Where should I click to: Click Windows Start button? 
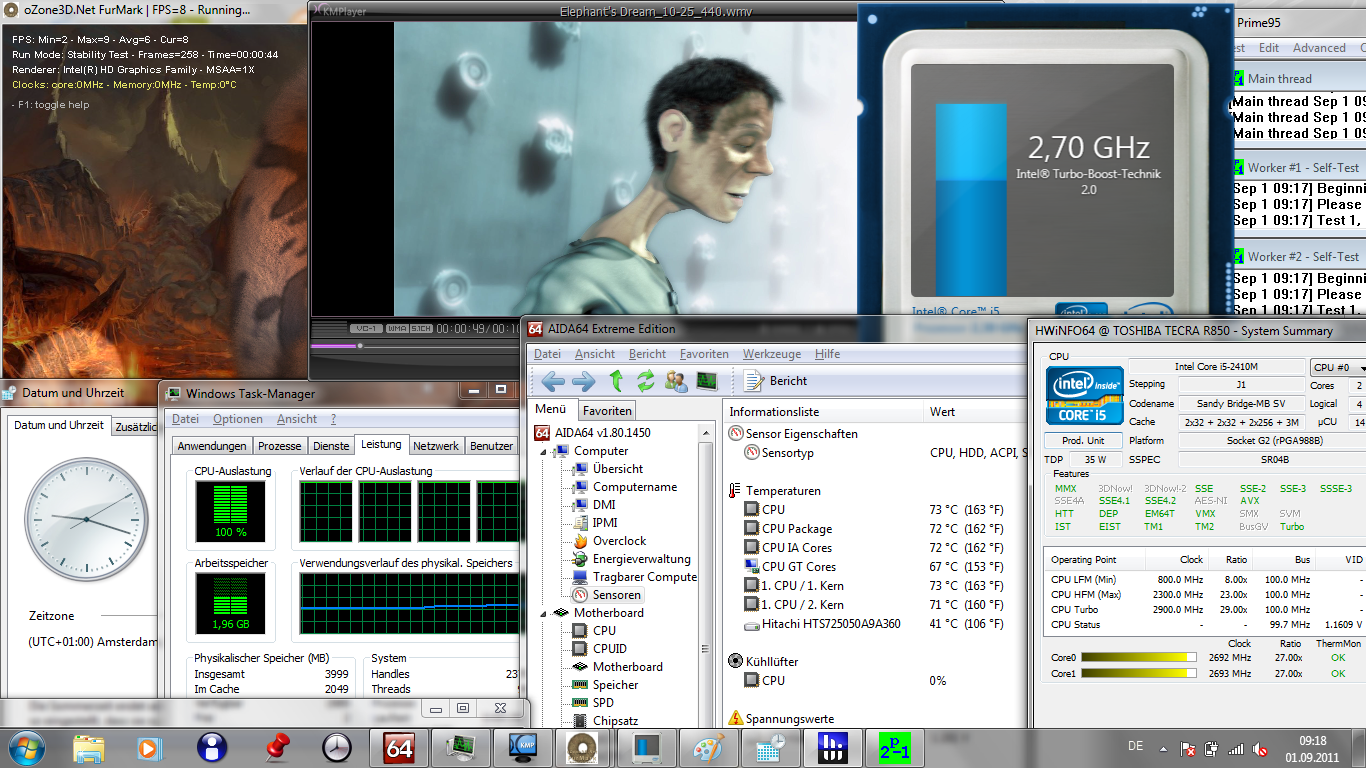click(26, 746)
